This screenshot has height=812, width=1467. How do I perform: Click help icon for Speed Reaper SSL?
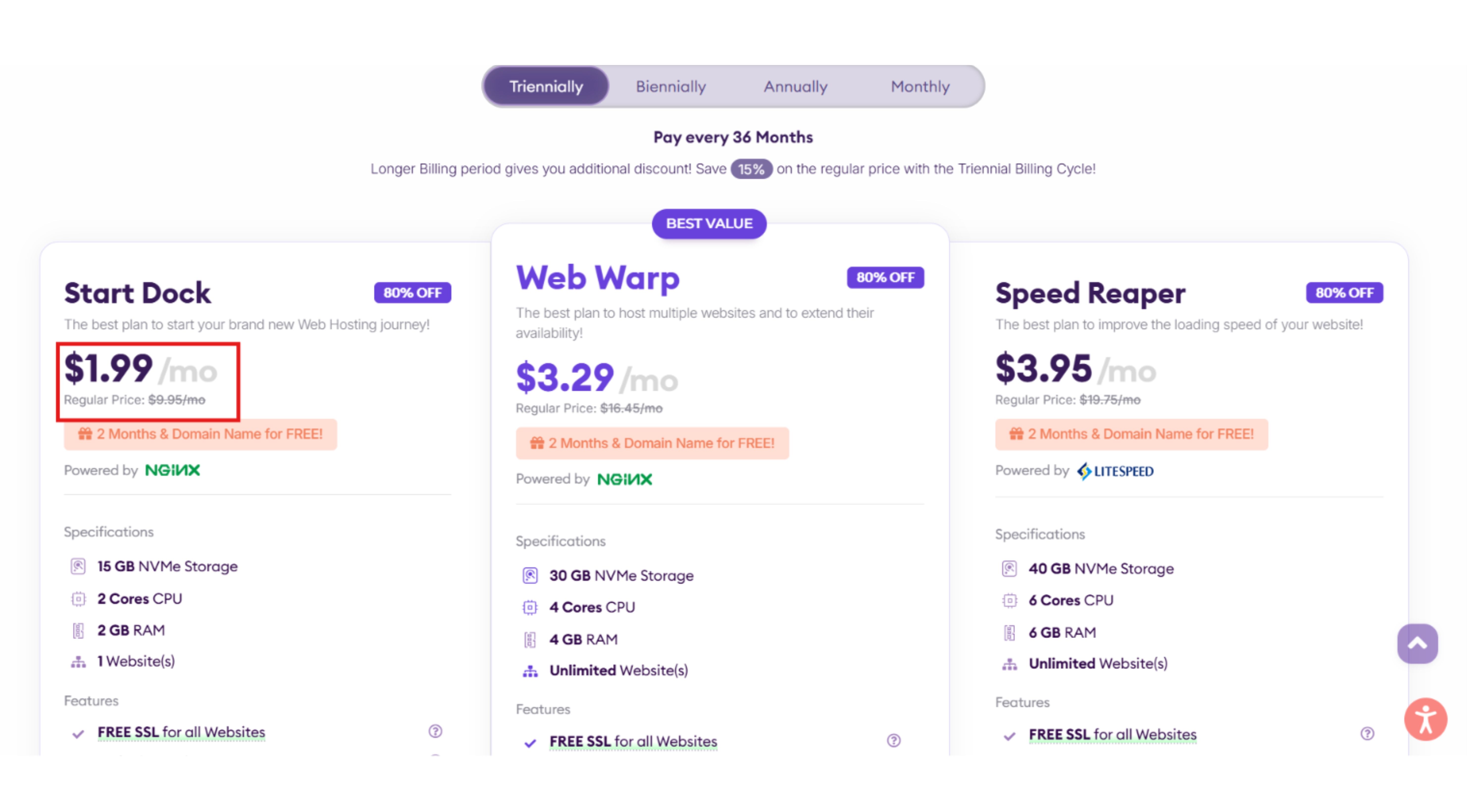point(1367,733)
